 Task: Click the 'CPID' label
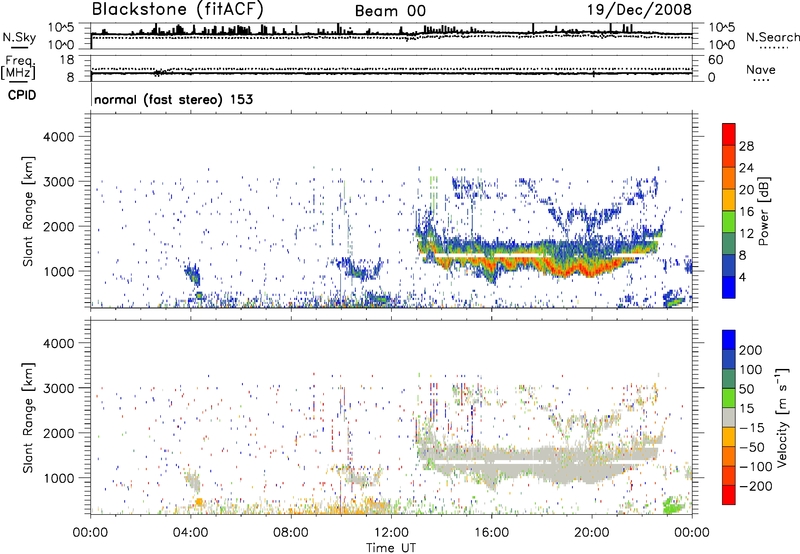[22, 95]
